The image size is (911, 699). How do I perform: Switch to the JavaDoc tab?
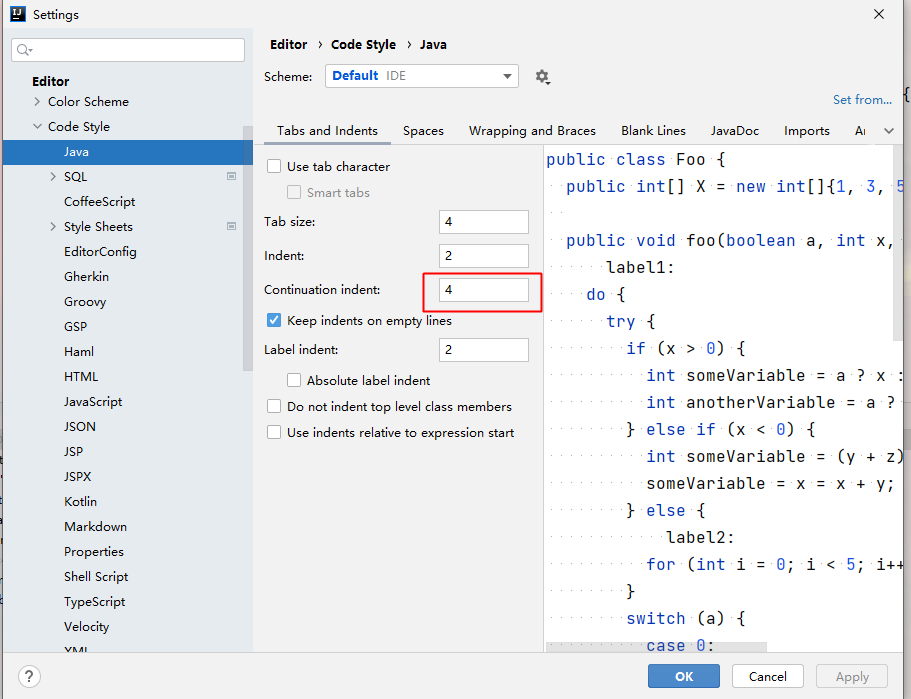click(734, 131)
